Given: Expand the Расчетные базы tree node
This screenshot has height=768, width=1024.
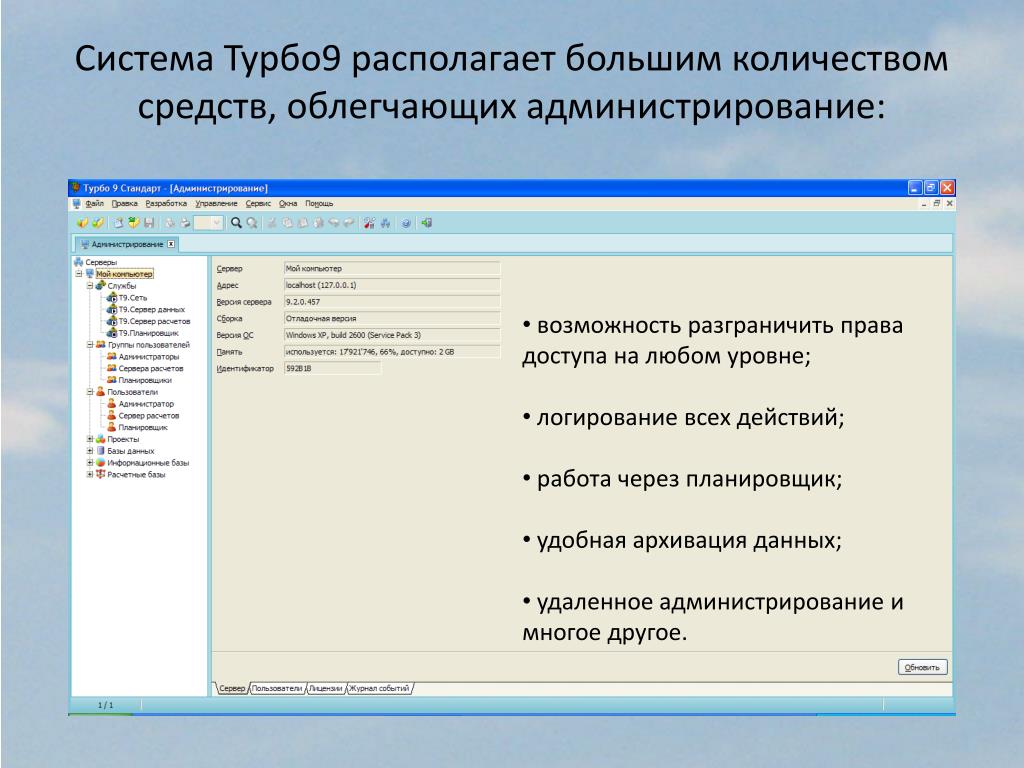Looking at the screenshot, I should click(90, 474).
